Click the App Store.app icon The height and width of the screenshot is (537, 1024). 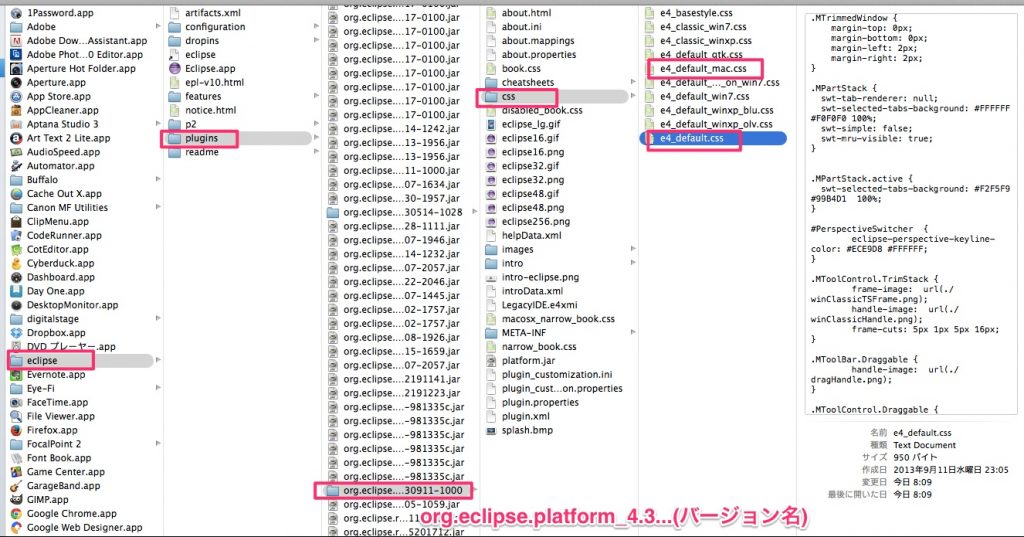pyautogui.click(x=16, y=96)
